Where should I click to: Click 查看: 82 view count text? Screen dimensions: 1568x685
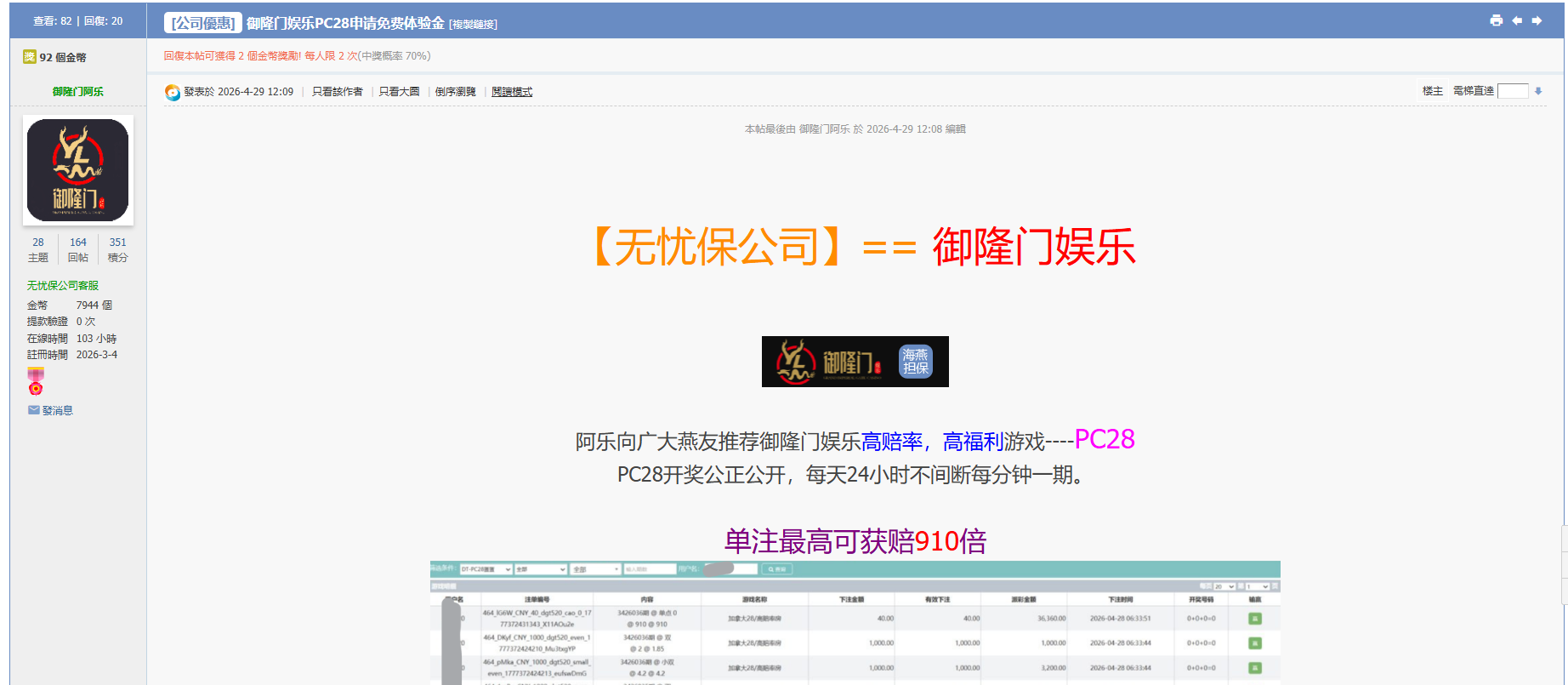tap(53, 21)
